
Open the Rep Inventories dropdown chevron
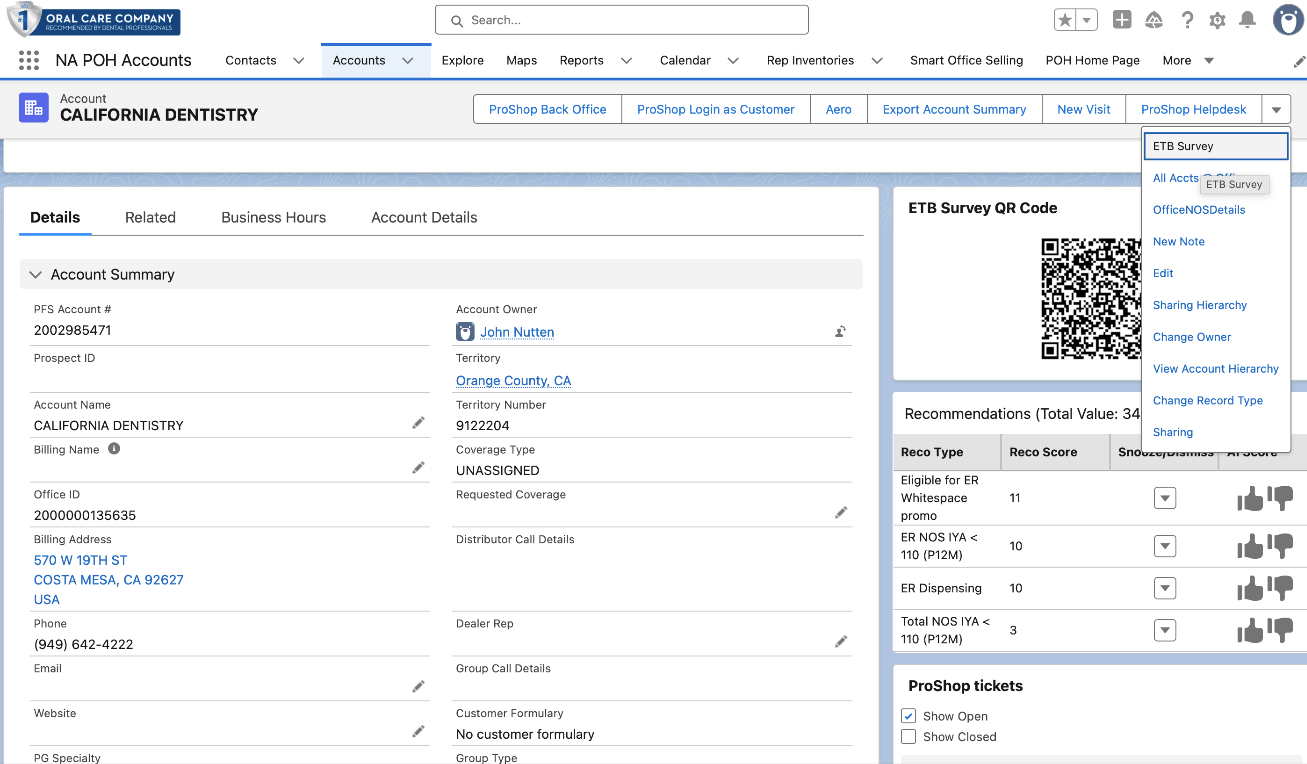pos(877,61)
